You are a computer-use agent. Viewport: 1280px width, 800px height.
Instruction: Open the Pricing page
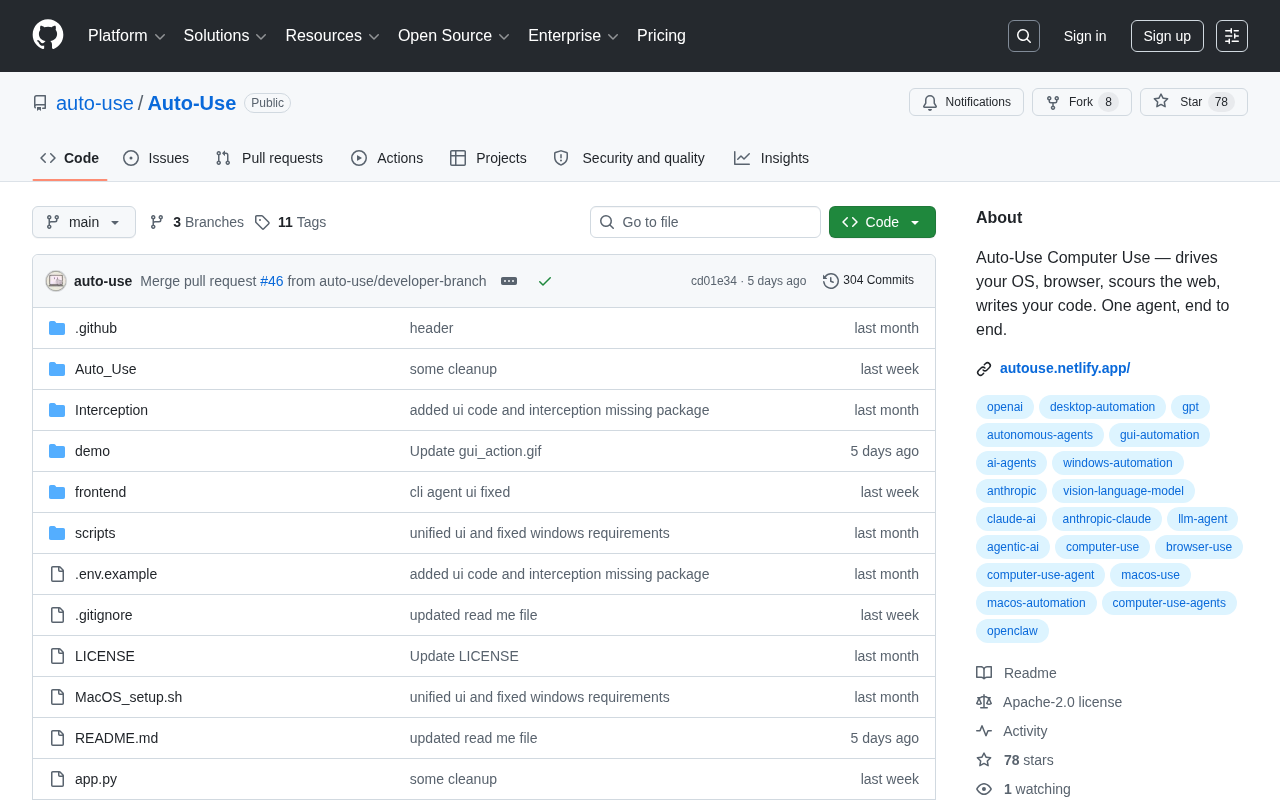coord(661,36)
